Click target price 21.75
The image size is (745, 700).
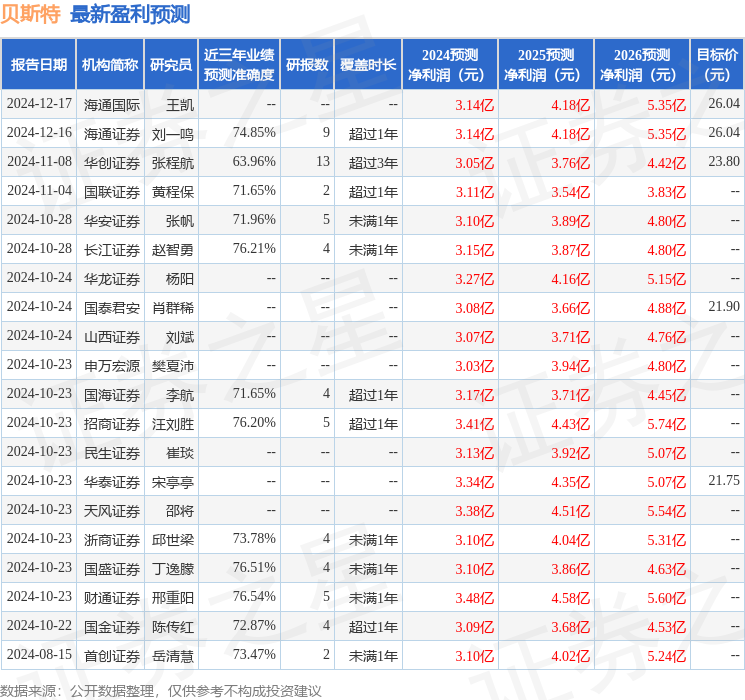[724, 480]
